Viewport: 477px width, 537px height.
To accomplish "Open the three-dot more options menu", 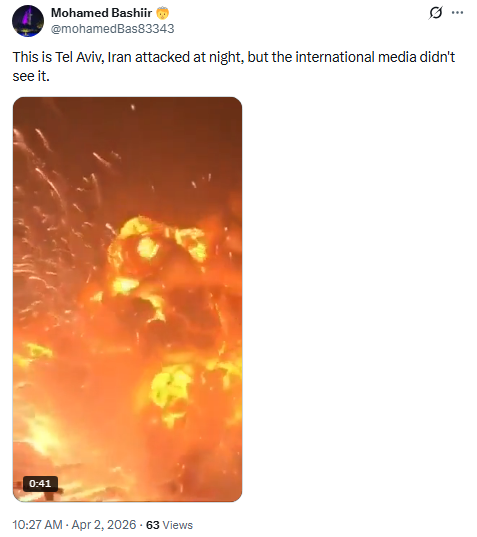I will click(457, 13).
